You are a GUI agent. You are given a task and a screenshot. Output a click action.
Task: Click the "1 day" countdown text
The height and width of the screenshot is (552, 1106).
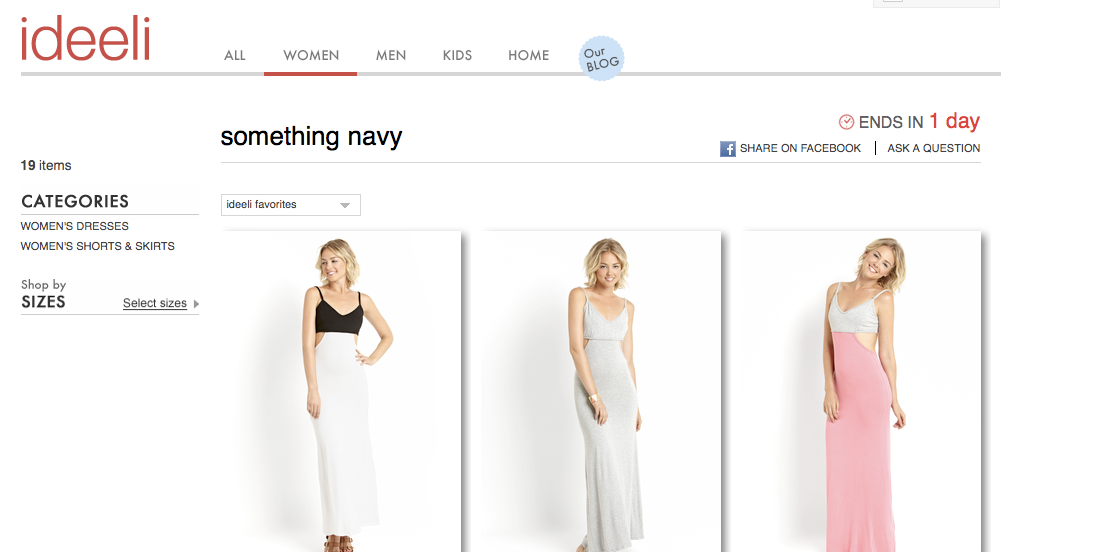(954, 121)
